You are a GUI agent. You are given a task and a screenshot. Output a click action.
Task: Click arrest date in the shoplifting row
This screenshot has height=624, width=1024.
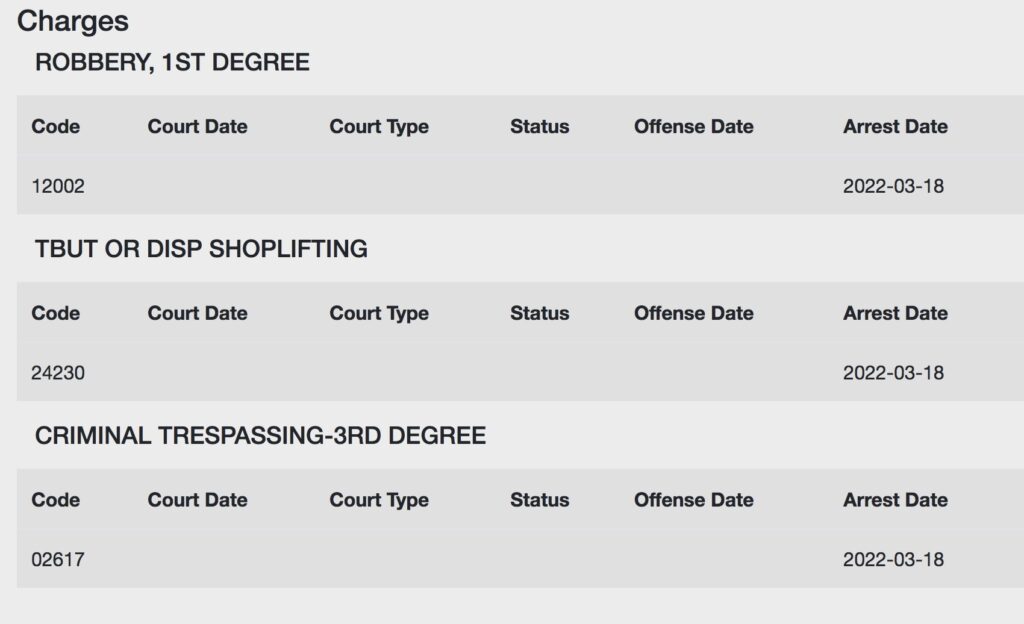click(893, 373)
